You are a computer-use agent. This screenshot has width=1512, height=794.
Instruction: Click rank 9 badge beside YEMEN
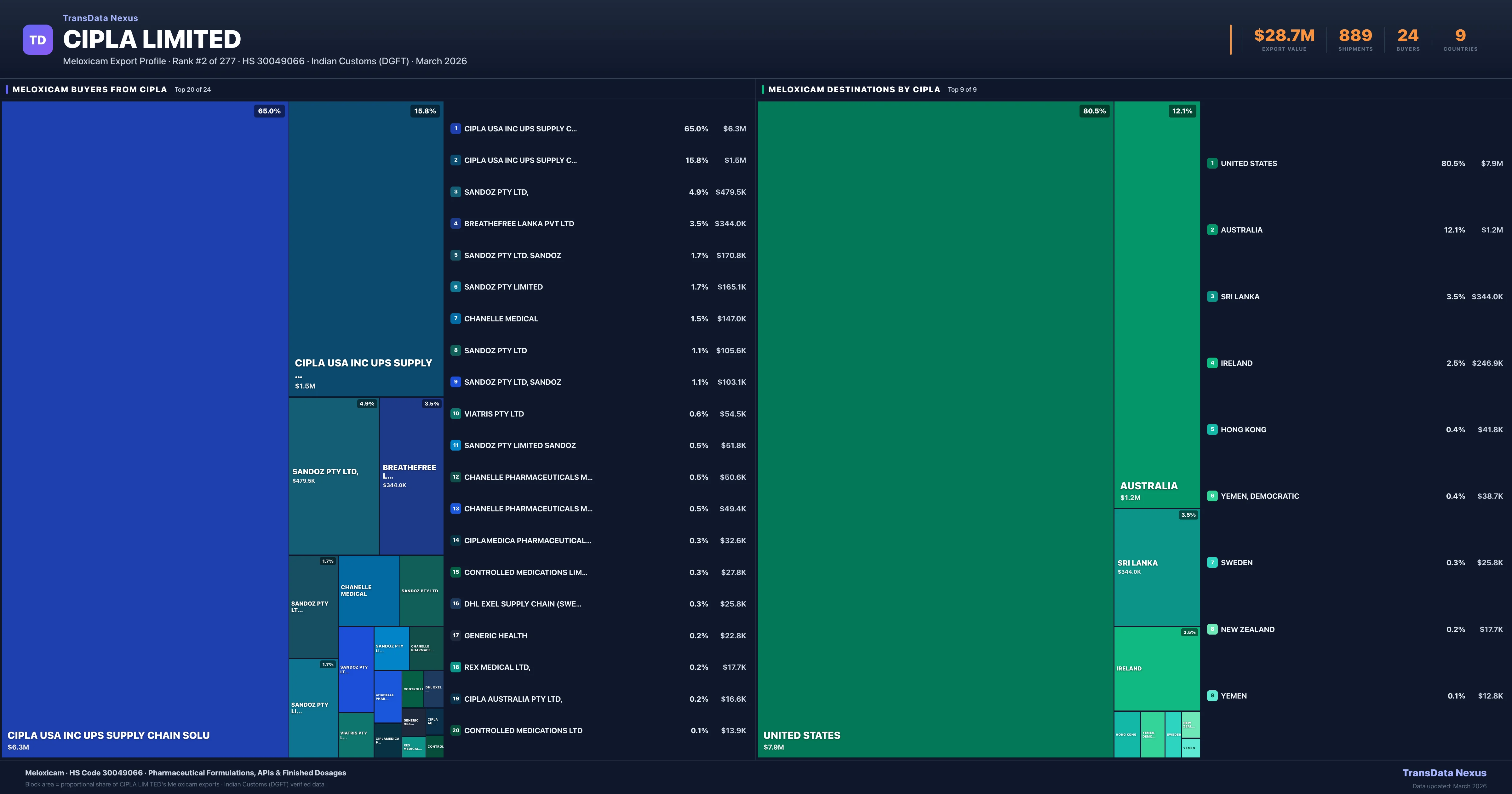[x=1212, y=696]
